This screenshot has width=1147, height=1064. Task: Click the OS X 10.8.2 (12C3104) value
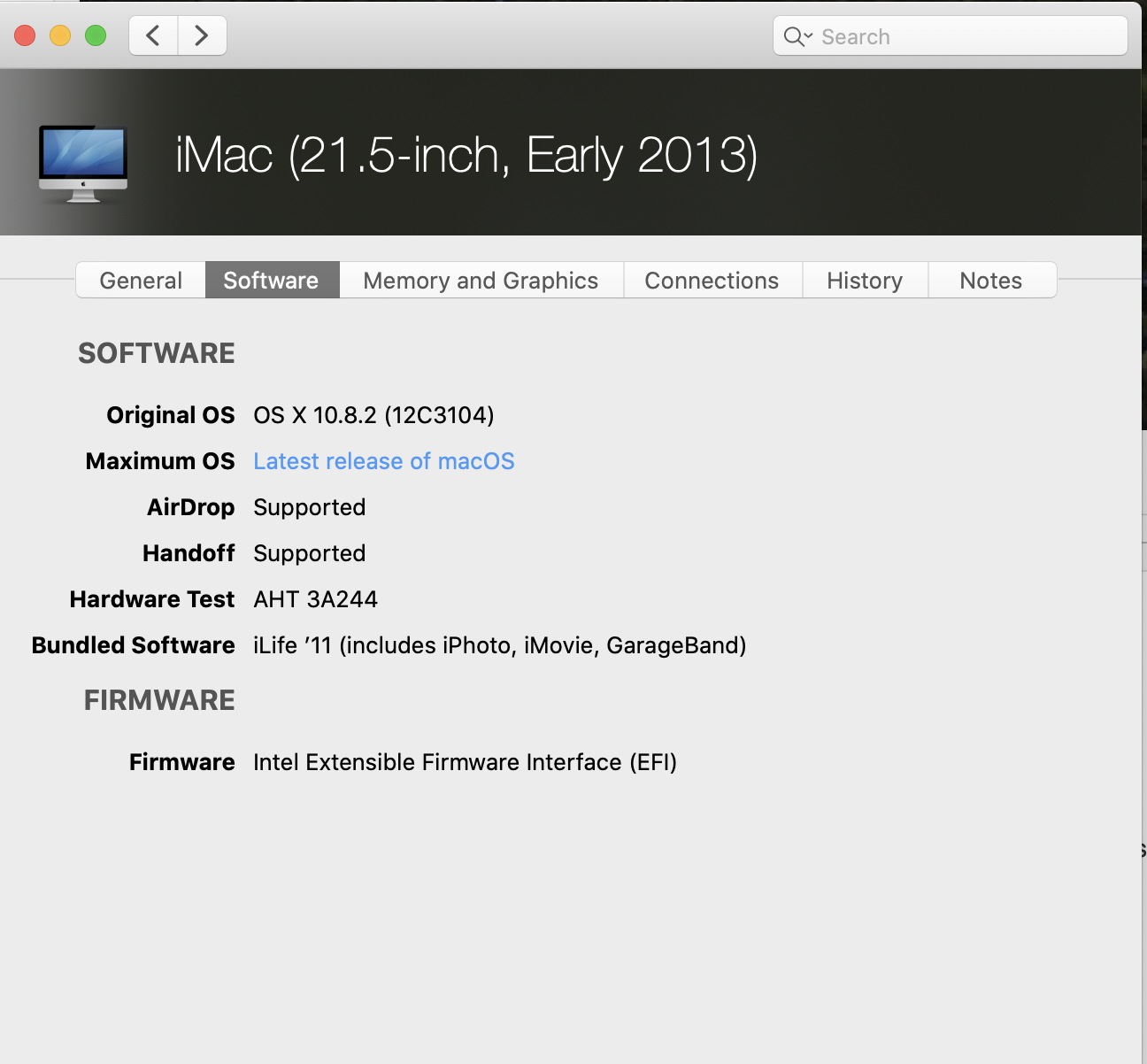click(x=373, y=415)
